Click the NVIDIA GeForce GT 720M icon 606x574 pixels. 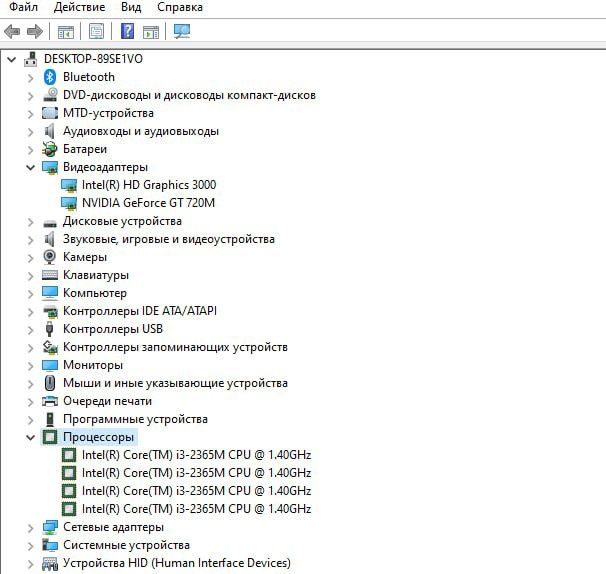(x=69, y=203)
